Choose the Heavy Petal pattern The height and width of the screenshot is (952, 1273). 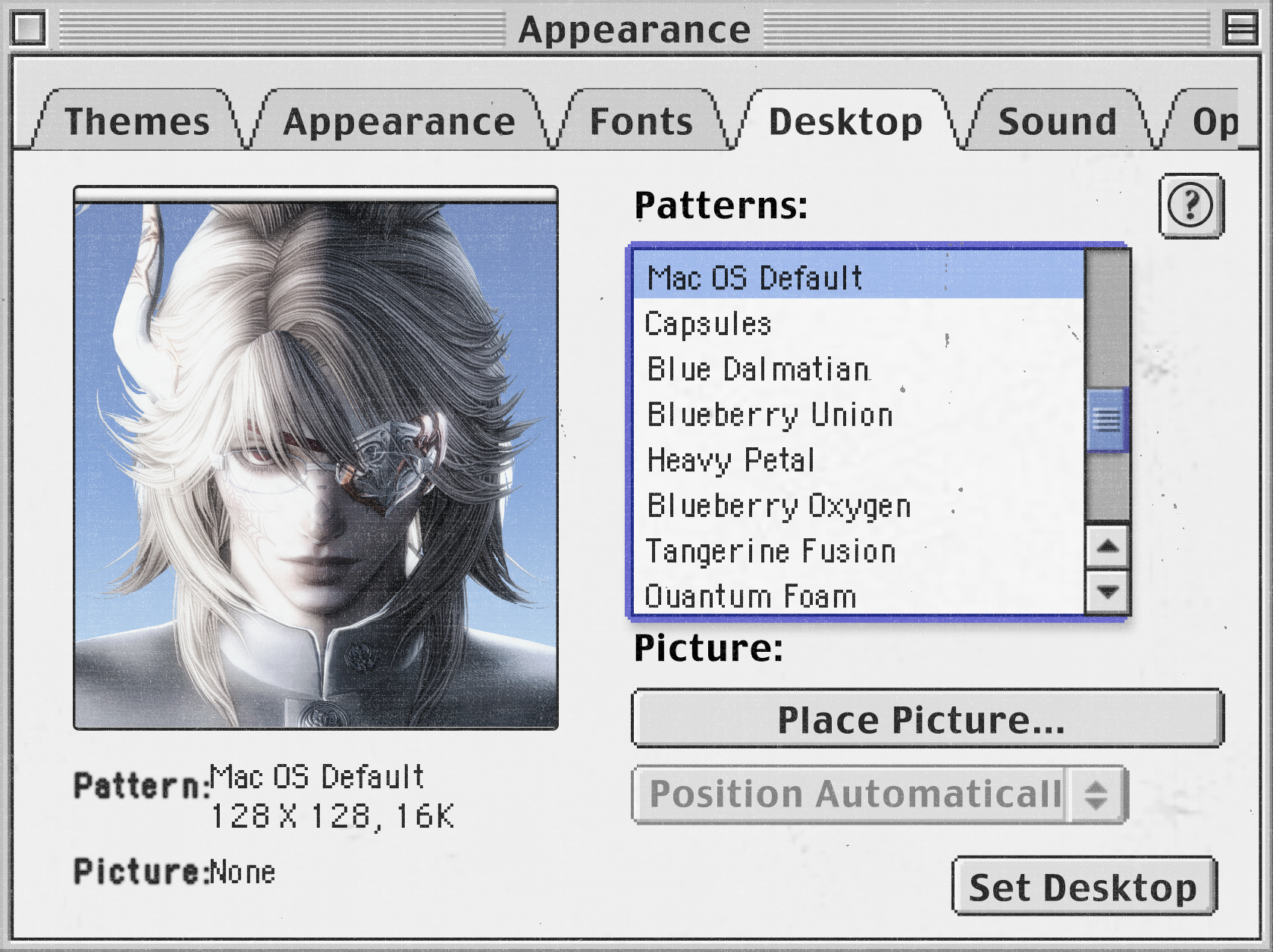tap(858, 460)
